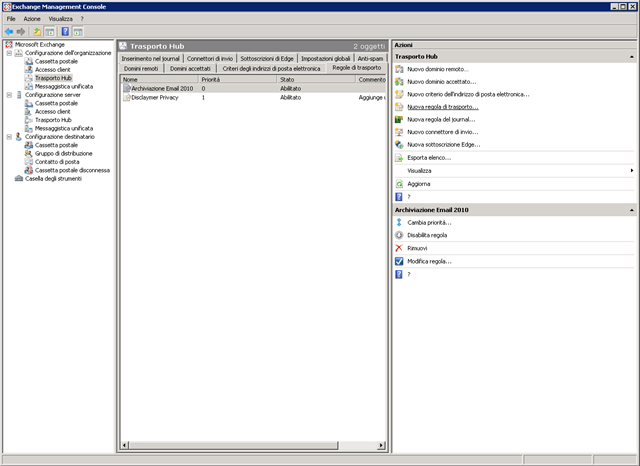Click the Archiviazione Email 2010 rule icon
This screenshot has height=466, width=640.
click(x=127, y=88)
